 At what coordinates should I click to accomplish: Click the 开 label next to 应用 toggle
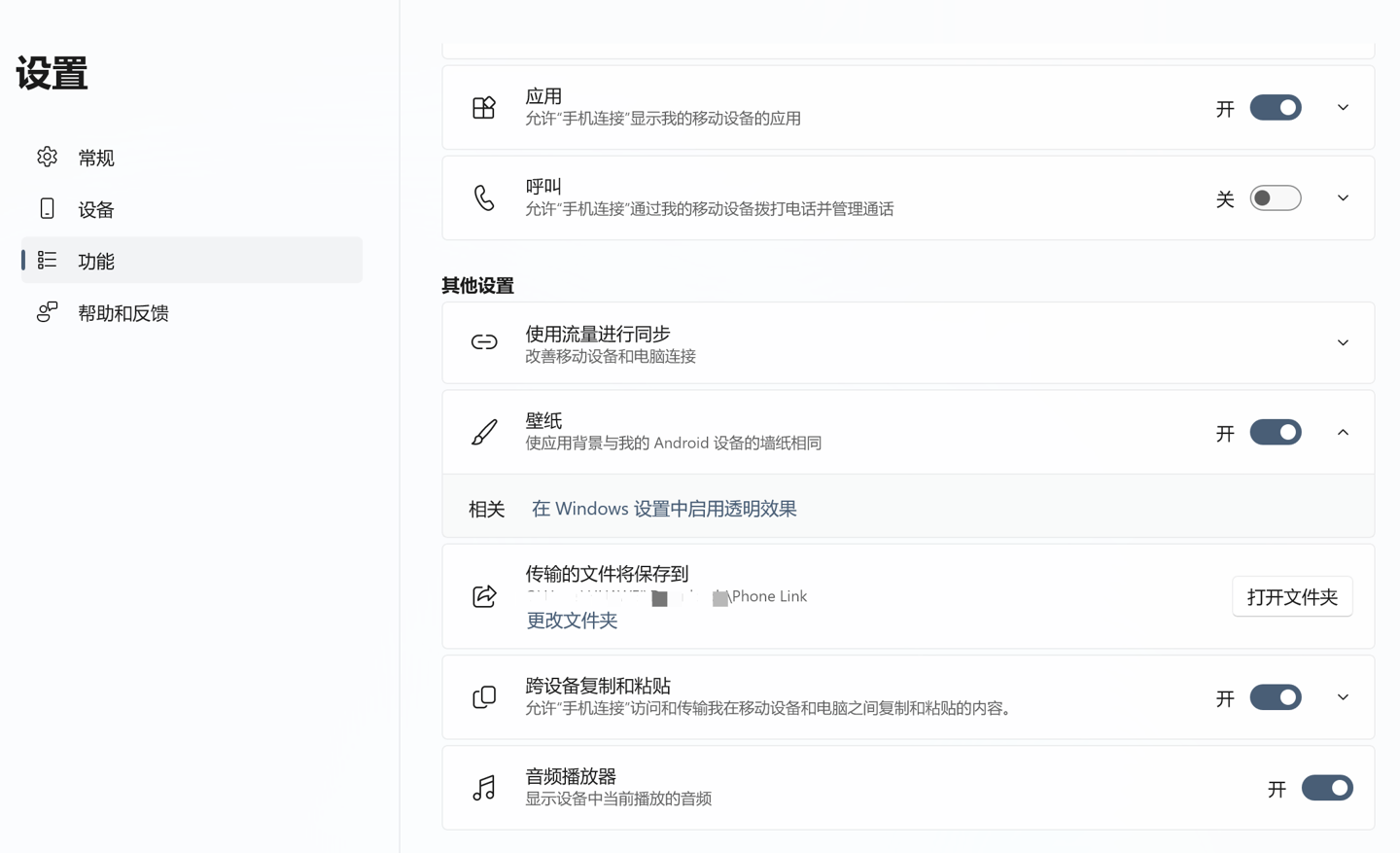coord(1225,108)
